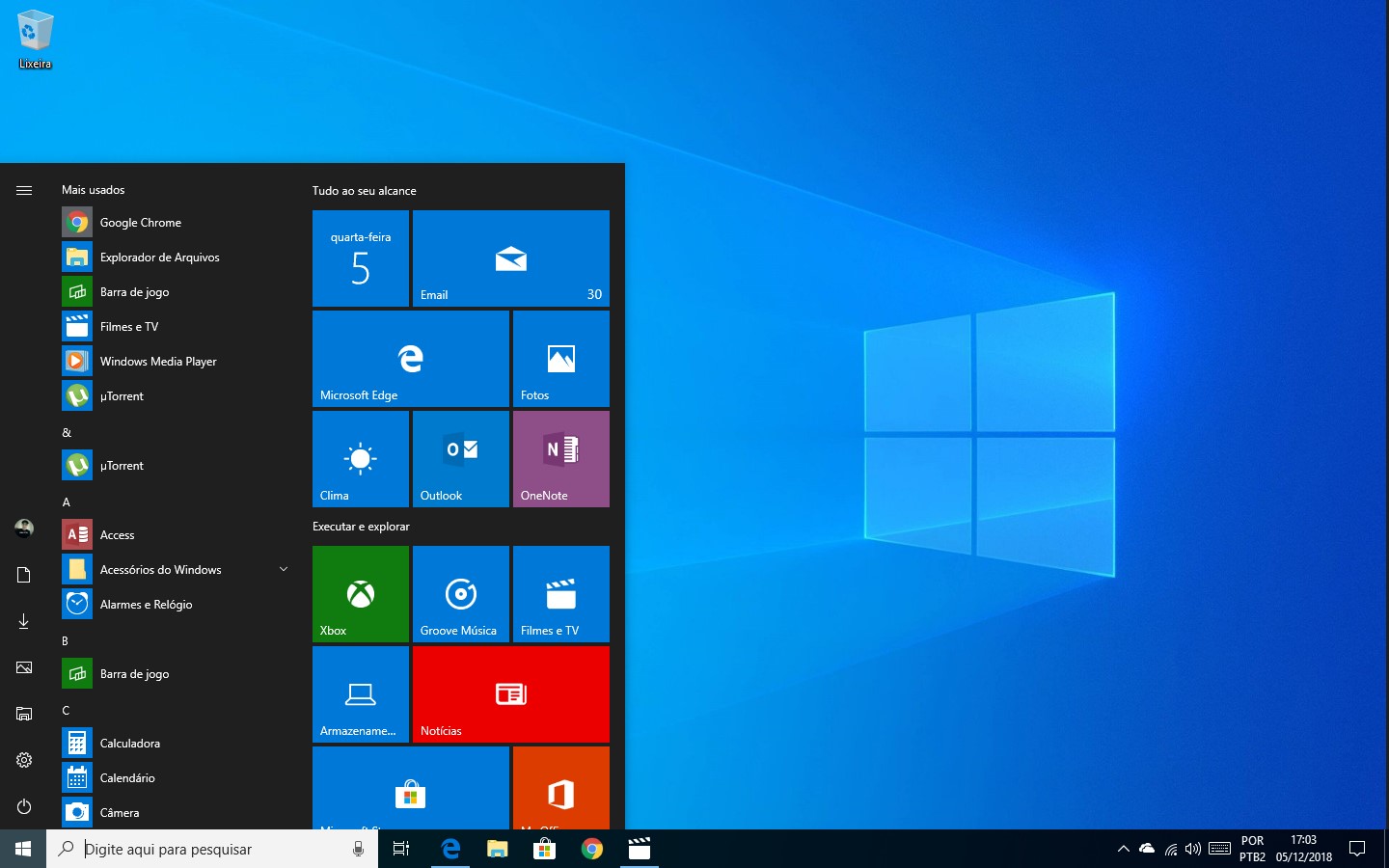
Task: Open the OneNote tile
Action: point(561,459)
